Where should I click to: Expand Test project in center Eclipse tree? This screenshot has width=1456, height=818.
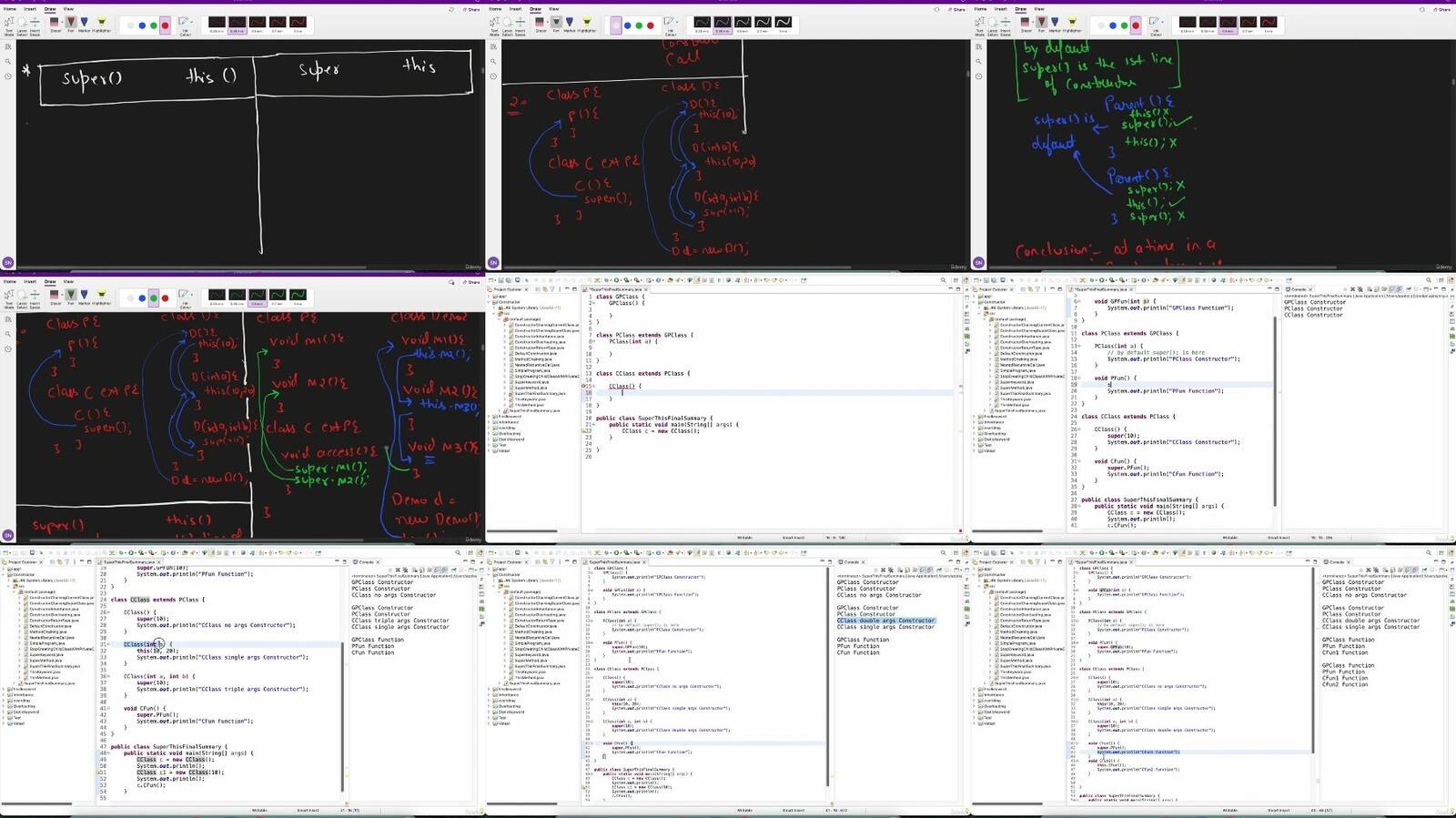coord(489,445)
